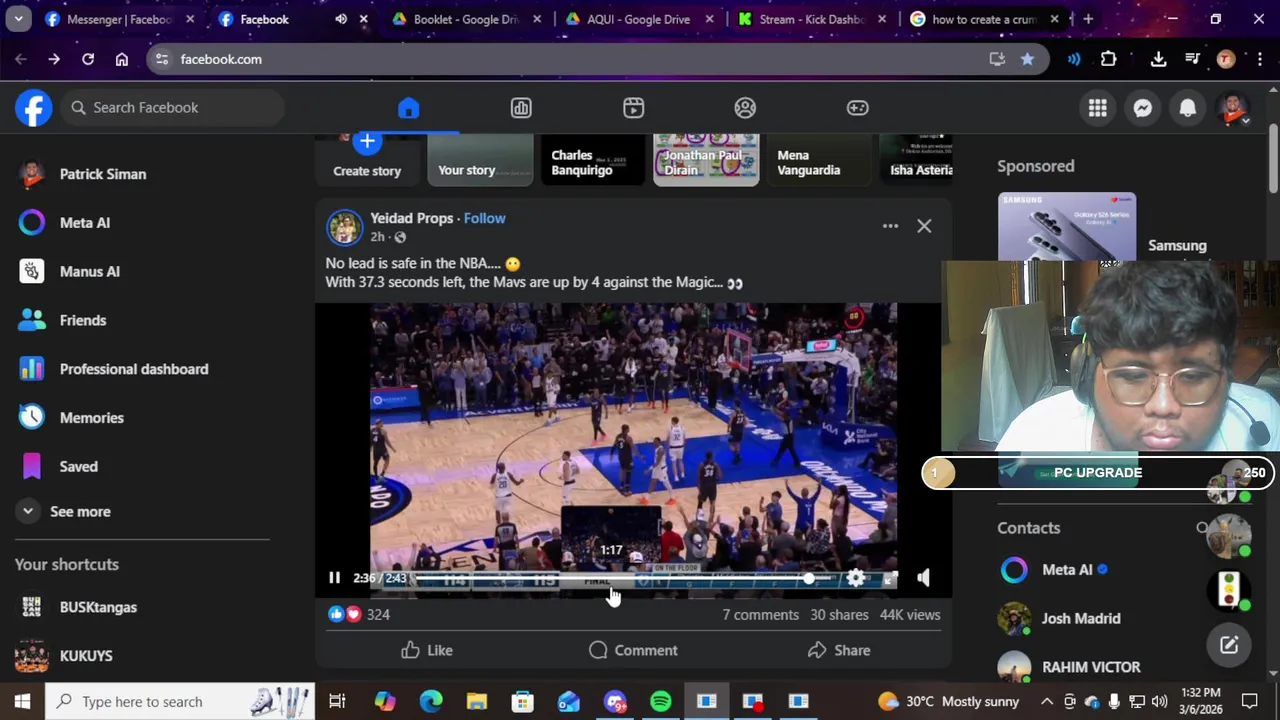Toggle video fullscreen mode

[891, 578]
